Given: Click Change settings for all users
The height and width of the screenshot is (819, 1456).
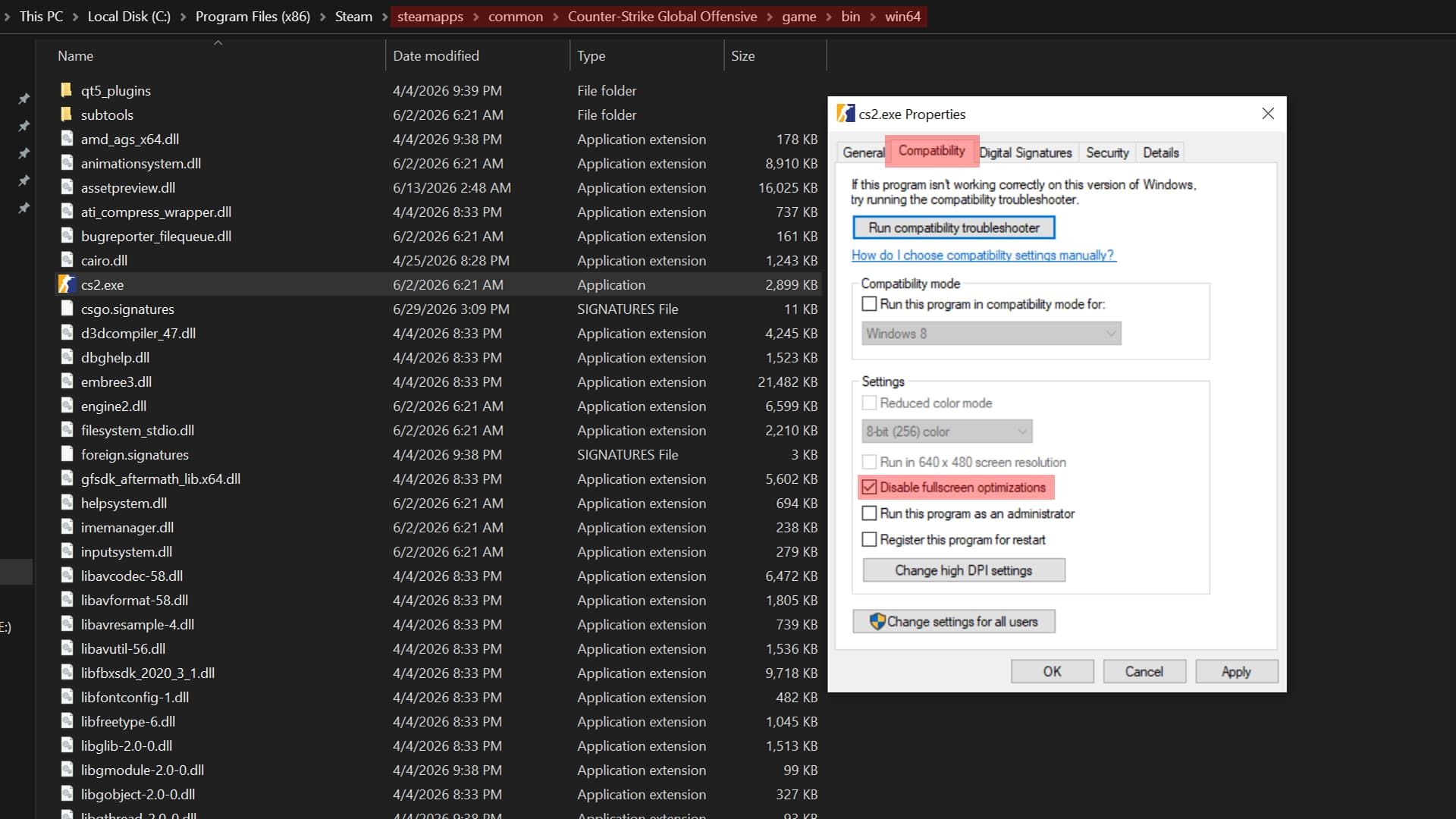Looking at the screenshot, I should [954, 622].
